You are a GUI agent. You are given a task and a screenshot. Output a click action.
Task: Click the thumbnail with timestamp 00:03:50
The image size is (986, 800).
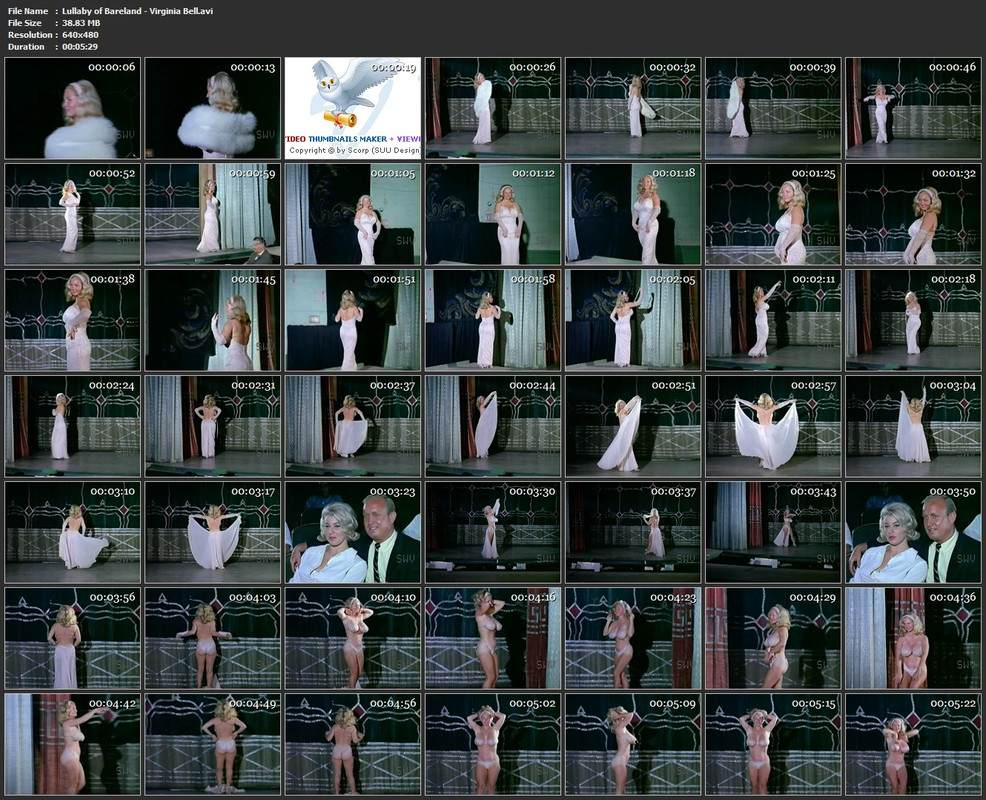point(912,532)
